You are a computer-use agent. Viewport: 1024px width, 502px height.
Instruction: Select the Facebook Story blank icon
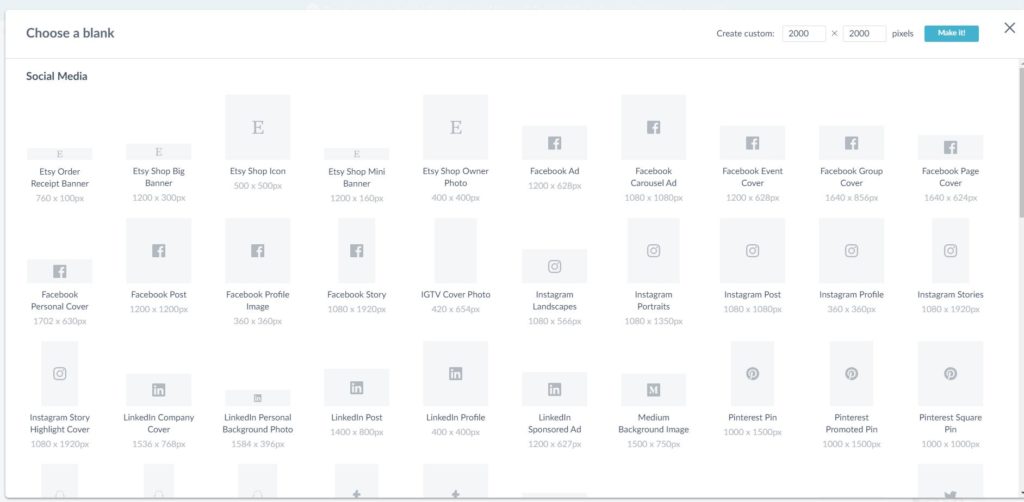pyautogui.click(x=356, y=251)
